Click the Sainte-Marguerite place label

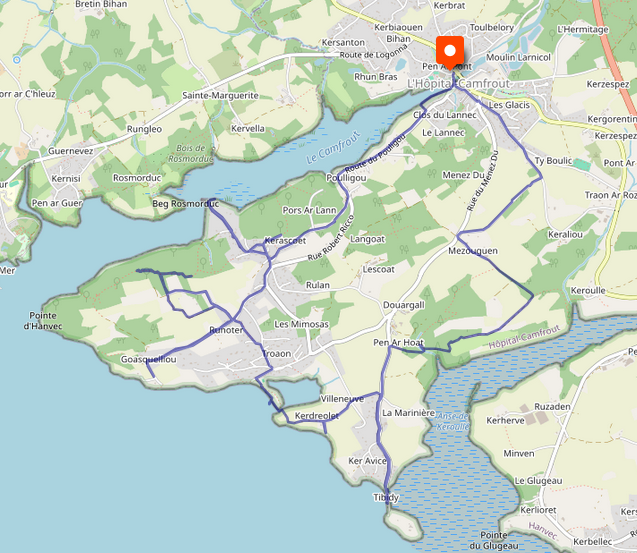coord(221,95)
